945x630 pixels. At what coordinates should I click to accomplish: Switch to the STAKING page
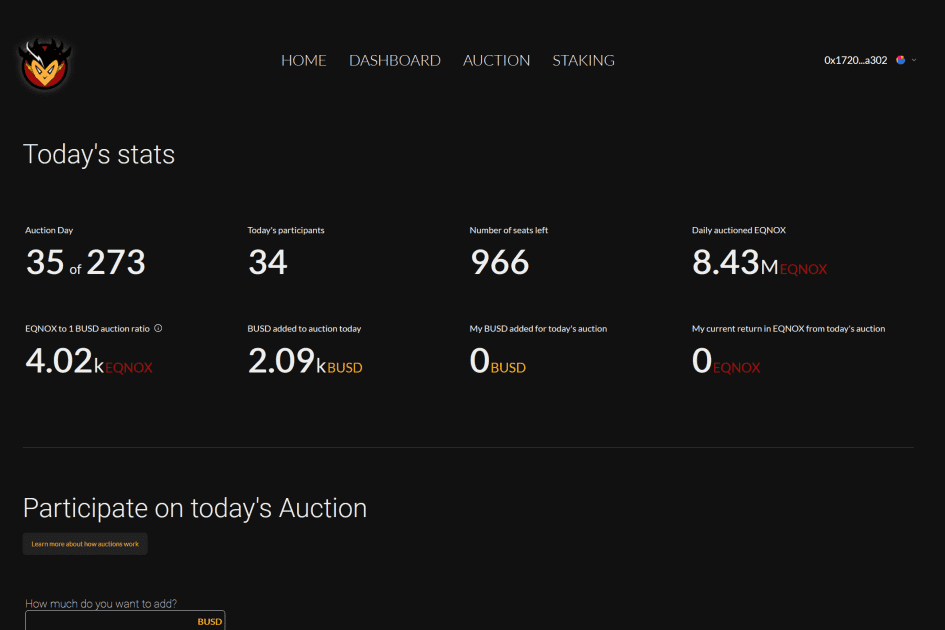pyautogui.click(x=583, y=61)
